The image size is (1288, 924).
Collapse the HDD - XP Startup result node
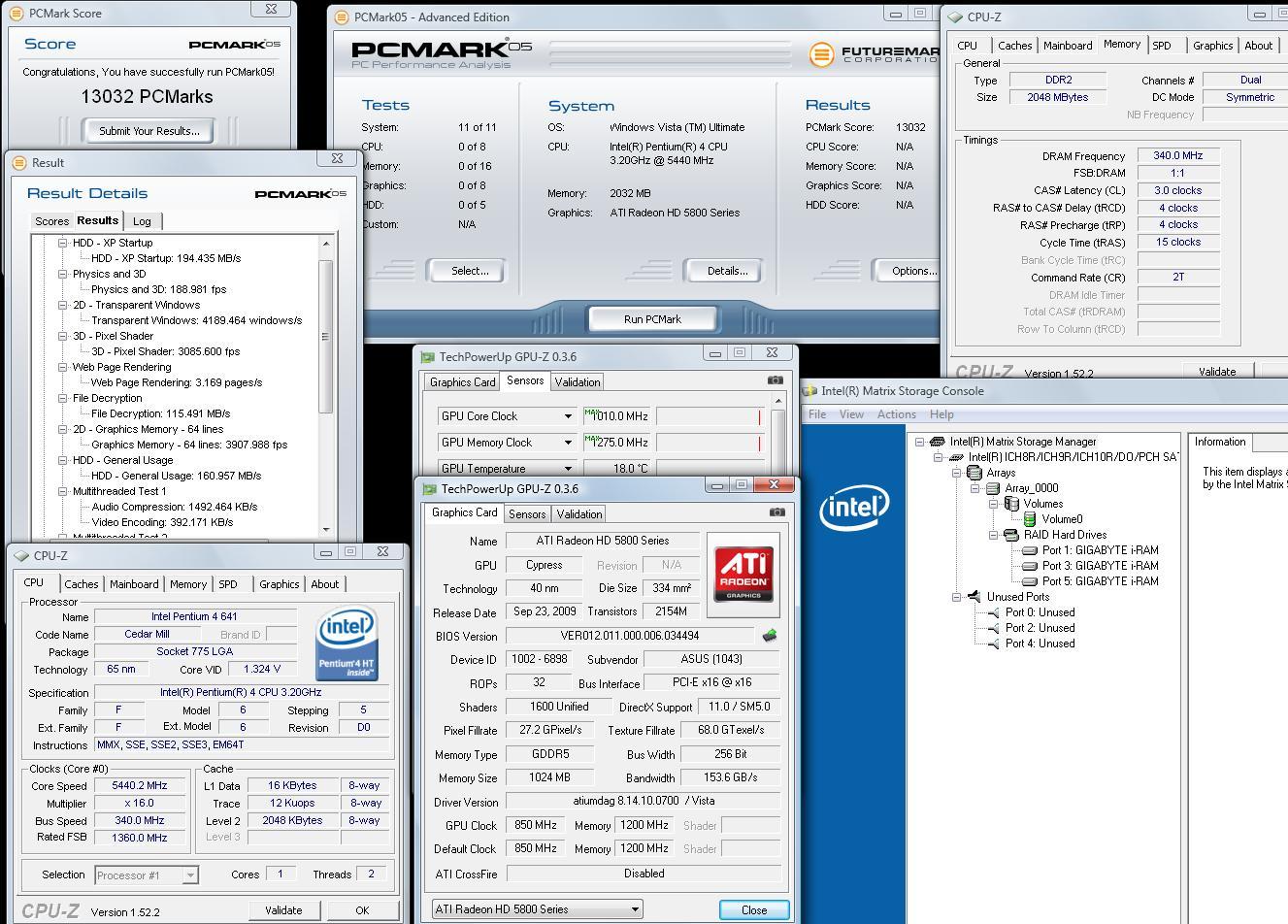(63, 243)
